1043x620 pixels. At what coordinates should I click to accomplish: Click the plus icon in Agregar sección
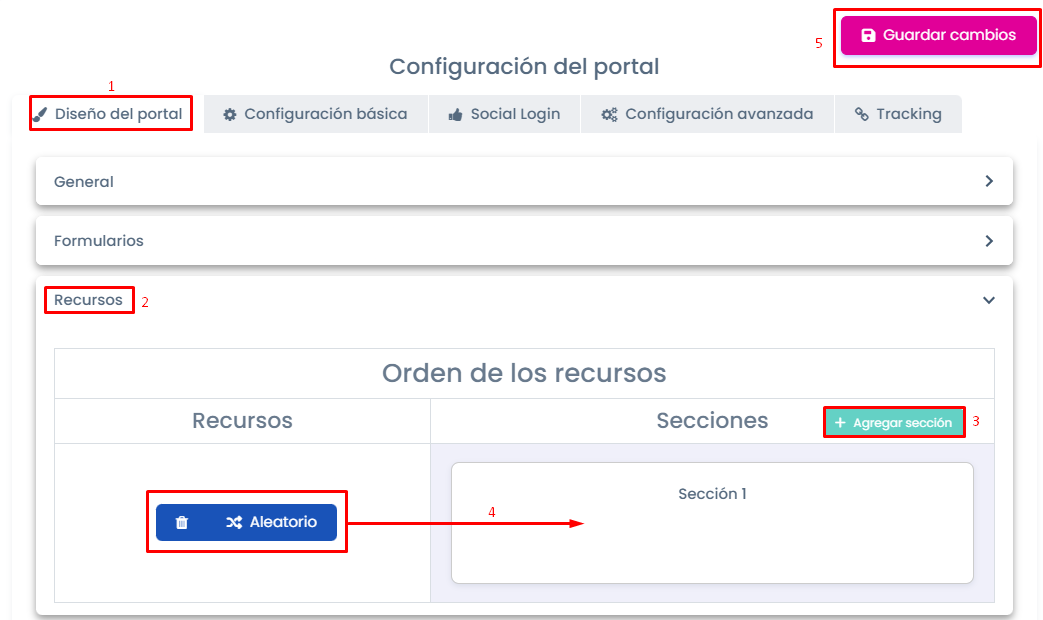tap(840, 423)
